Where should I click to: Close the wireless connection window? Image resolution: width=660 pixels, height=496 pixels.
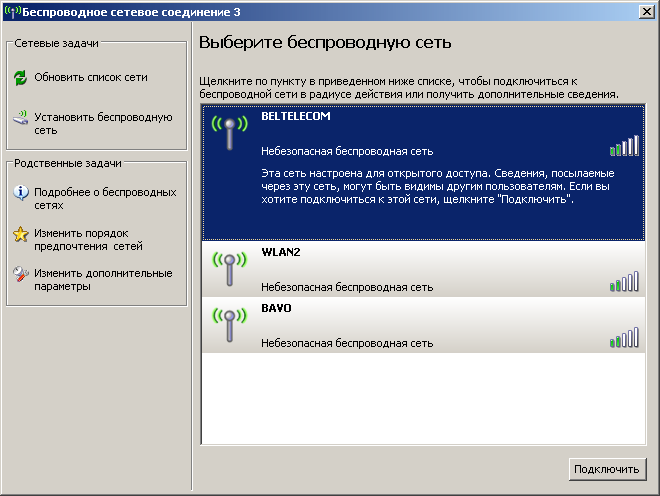point(647,12)
